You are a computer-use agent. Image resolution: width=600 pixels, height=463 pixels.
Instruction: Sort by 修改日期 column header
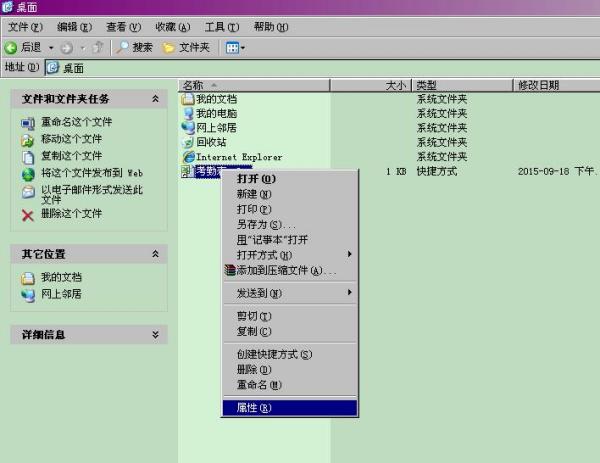tap(556, 85)
